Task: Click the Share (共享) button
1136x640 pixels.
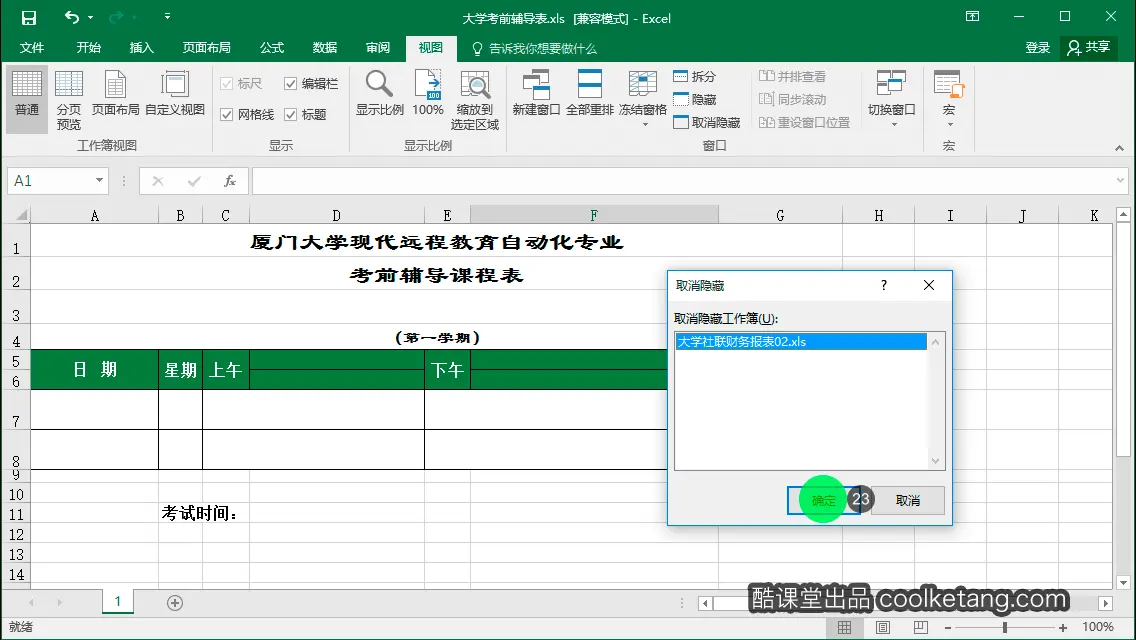Action: click(x=1089, y=48)
